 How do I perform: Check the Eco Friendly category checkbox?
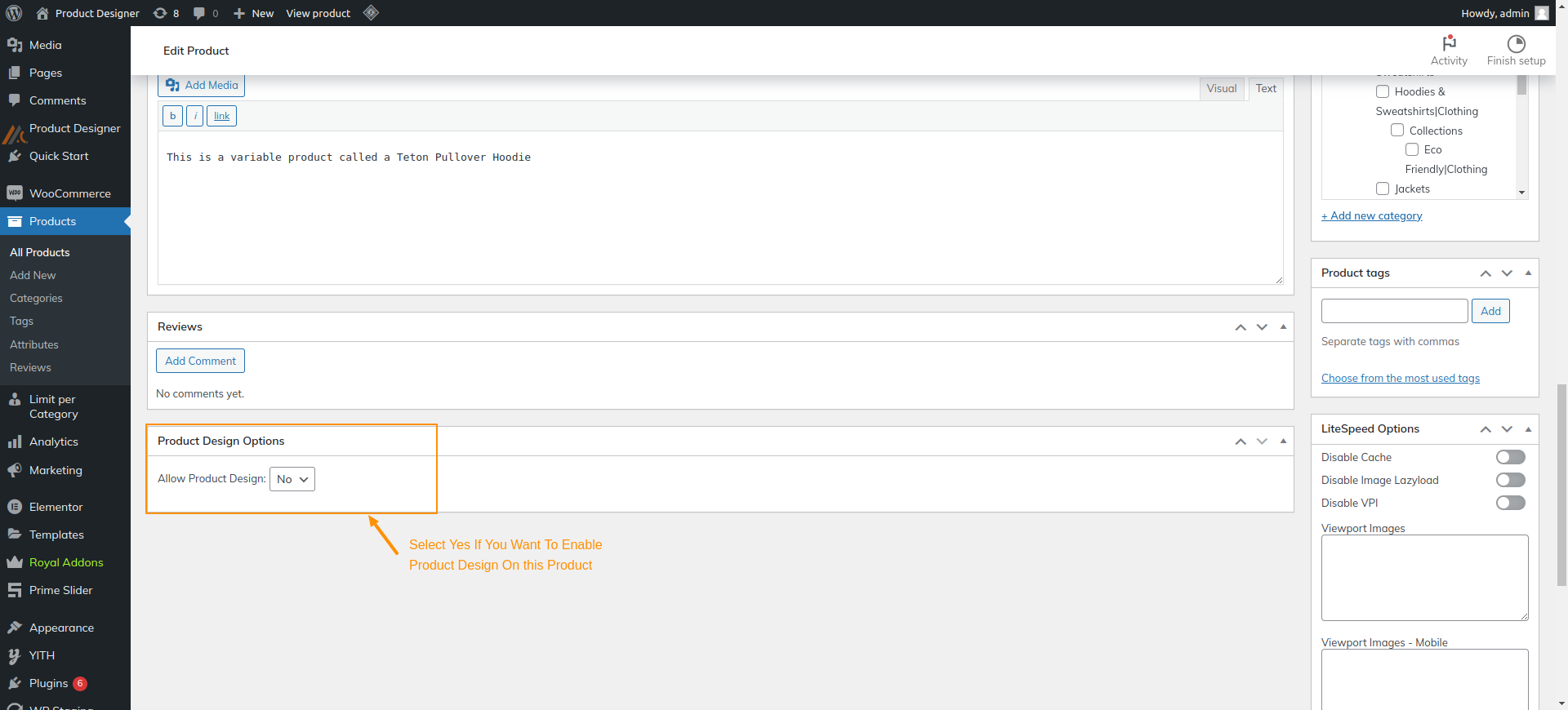click(1412, 149)
